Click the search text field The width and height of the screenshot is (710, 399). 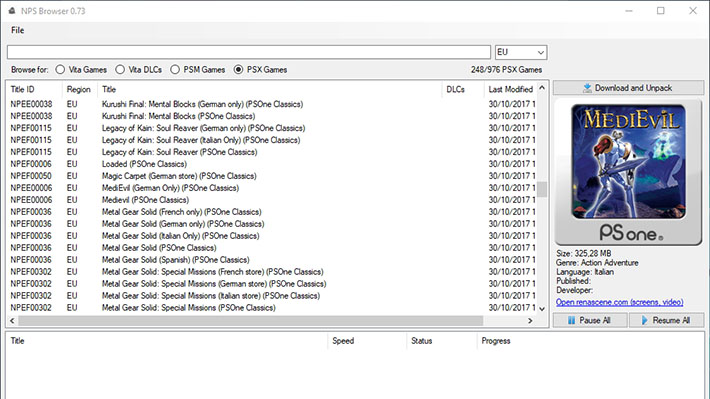click(249, 52)
